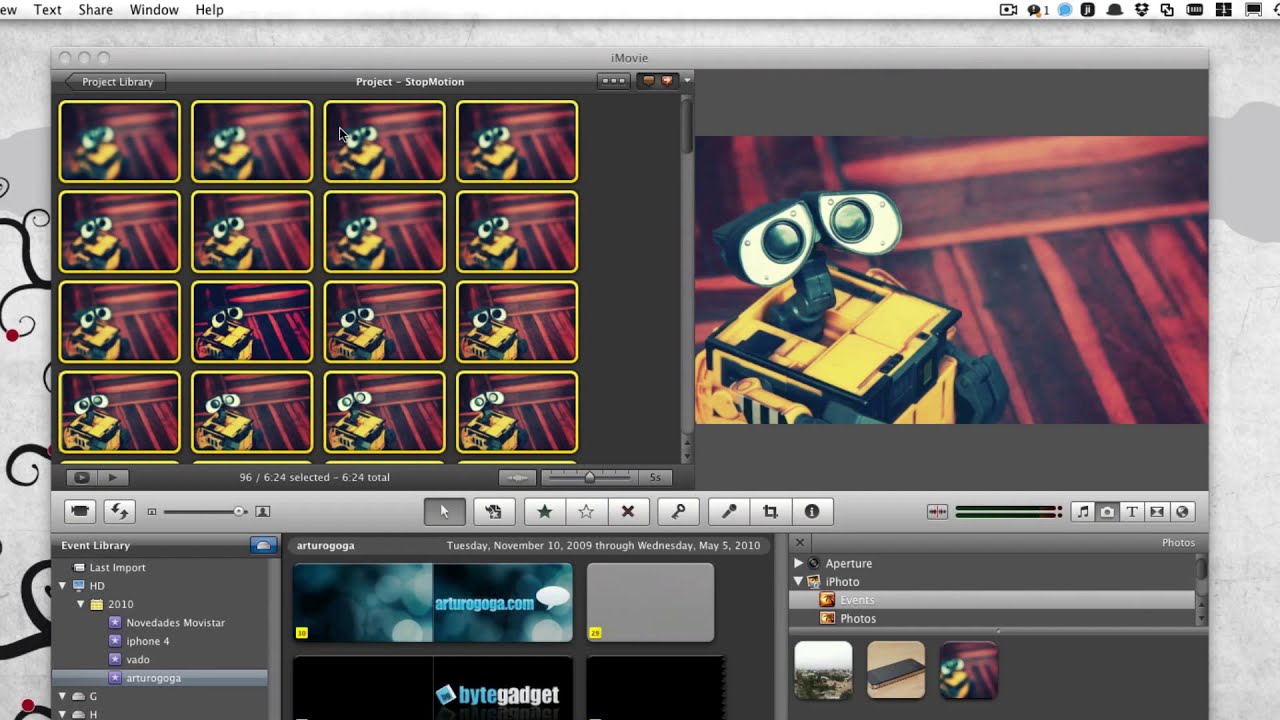Select the iphone 4 event

[147, 641]
